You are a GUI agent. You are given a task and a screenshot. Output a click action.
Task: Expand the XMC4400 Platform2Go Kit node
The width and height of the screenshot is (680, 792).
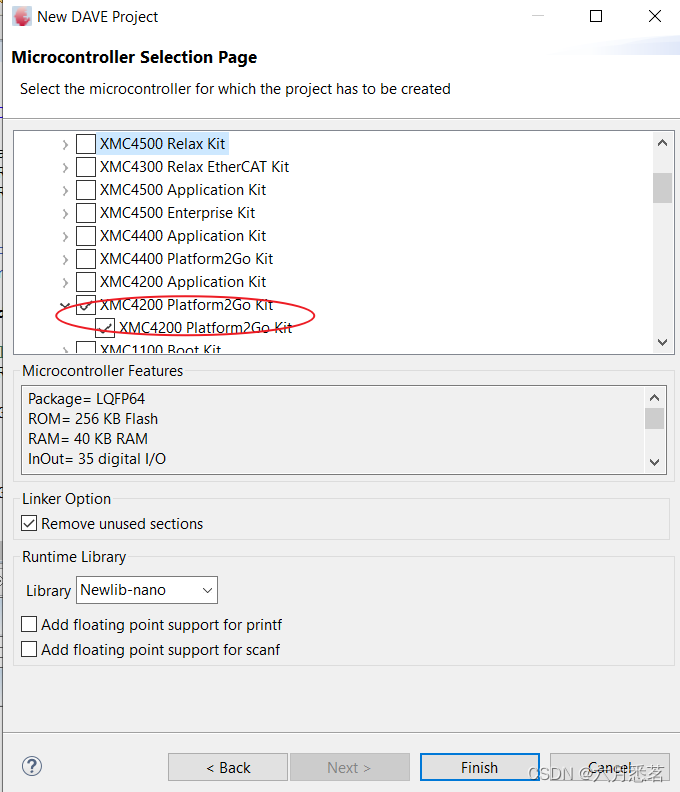[65, 259]
